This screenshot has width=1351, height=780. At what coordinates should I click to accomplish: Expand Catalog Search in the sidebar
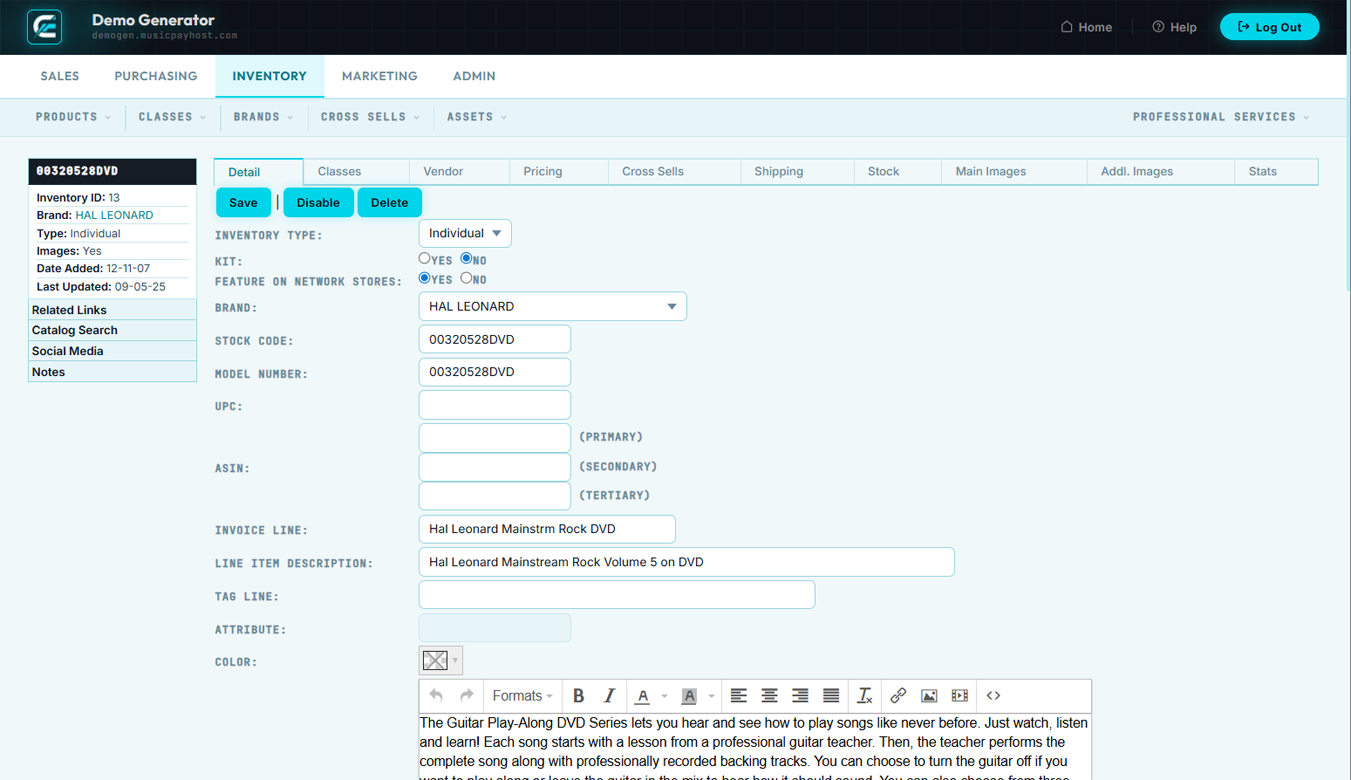[x=112, y=330]
